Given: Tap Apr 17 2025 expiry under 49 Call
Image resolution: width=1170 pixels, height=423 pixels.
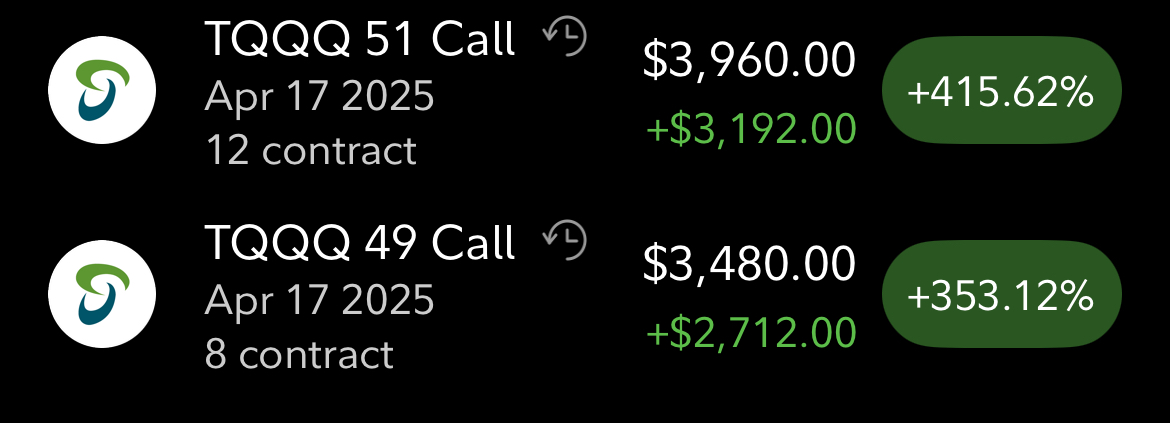Looking at the screenshot, I should point(319,300).
